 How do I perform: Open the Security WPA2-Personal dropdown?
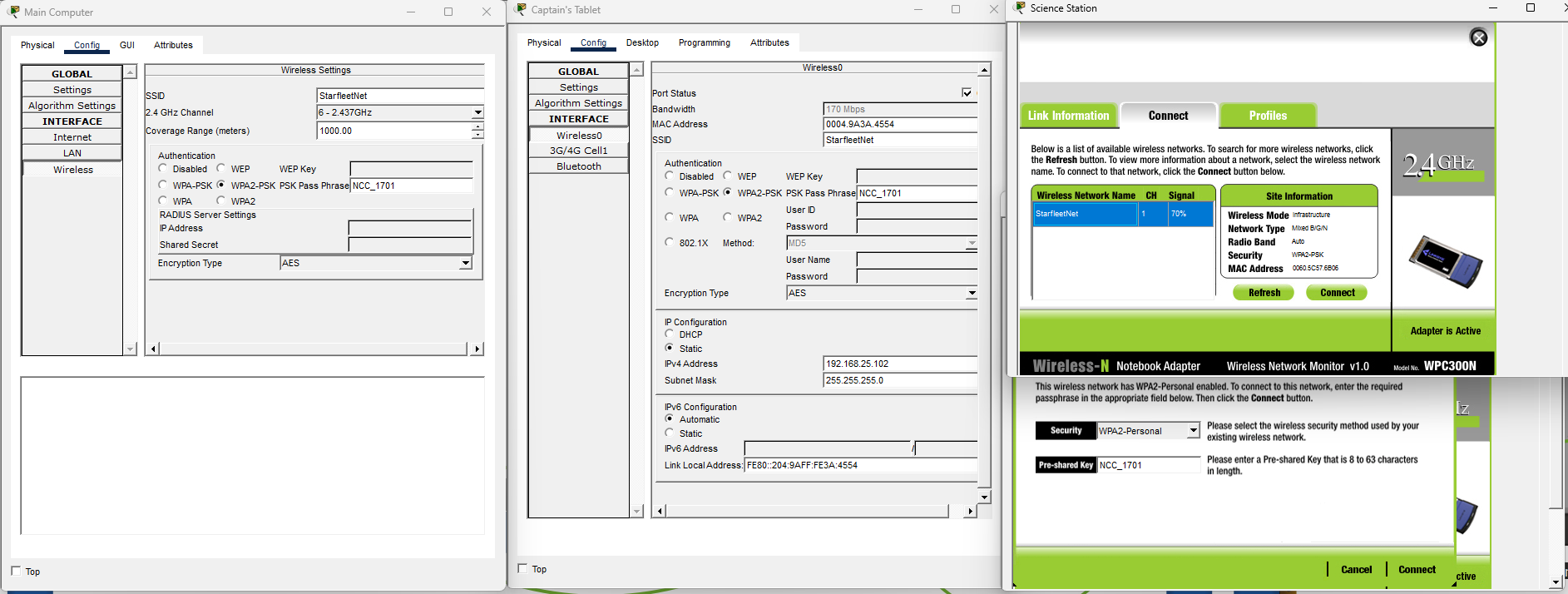[1193, 431]
